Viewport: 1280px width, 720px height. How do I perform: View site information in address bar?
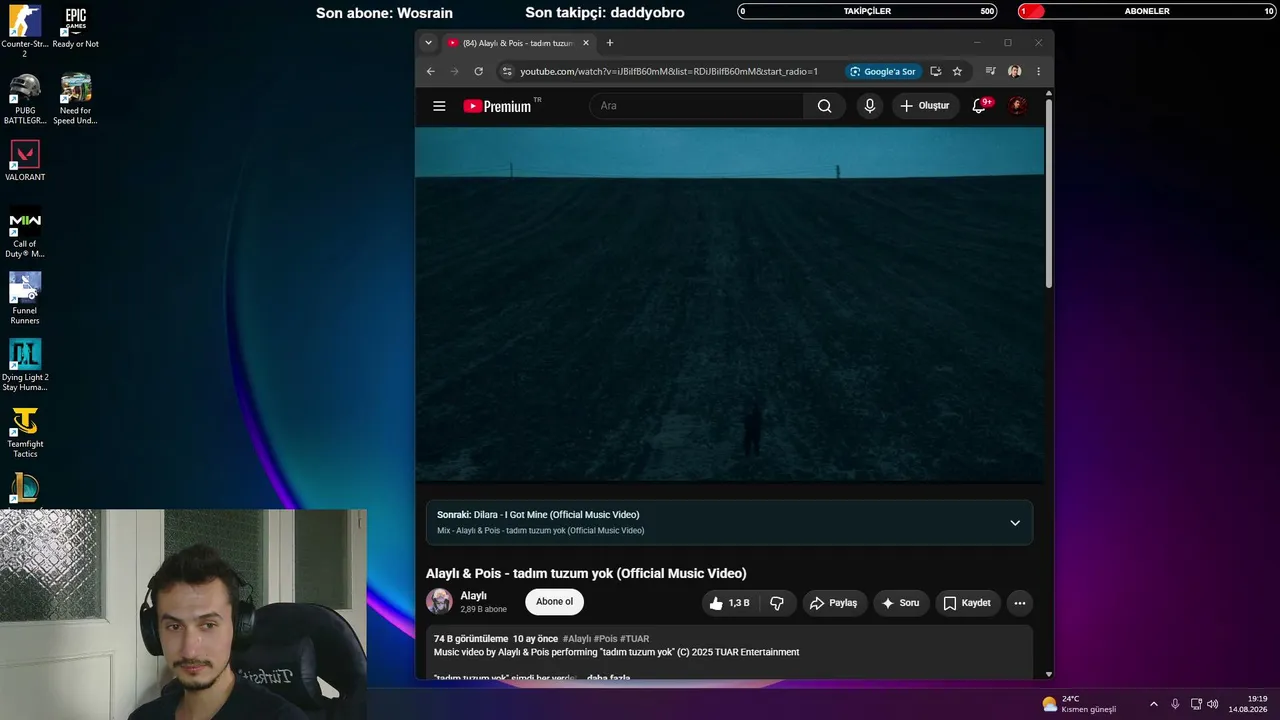tap(507, 72)
